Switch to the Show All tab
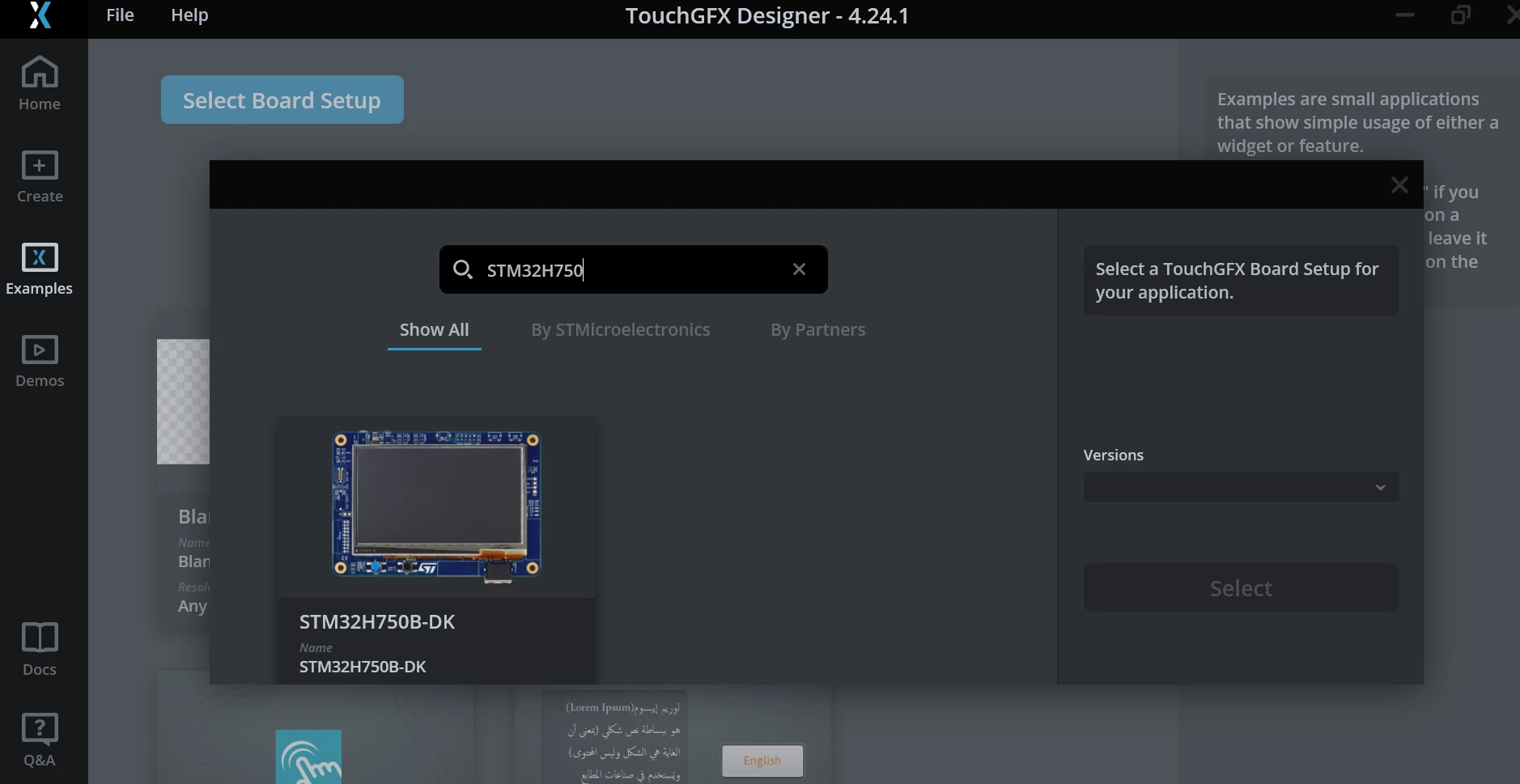 click(x=435, y=330)
